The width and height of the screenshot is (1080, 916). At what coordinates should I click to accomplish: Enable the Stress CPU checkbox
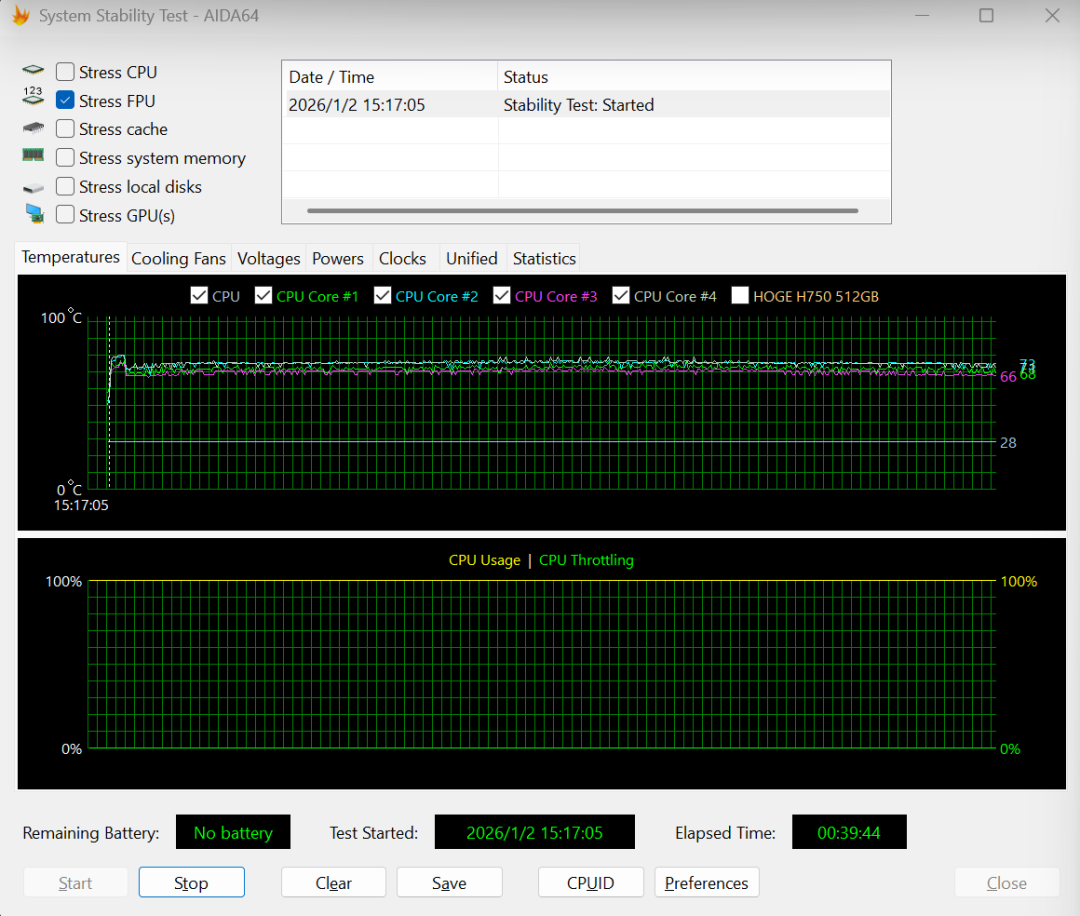[x=65, y=72]
